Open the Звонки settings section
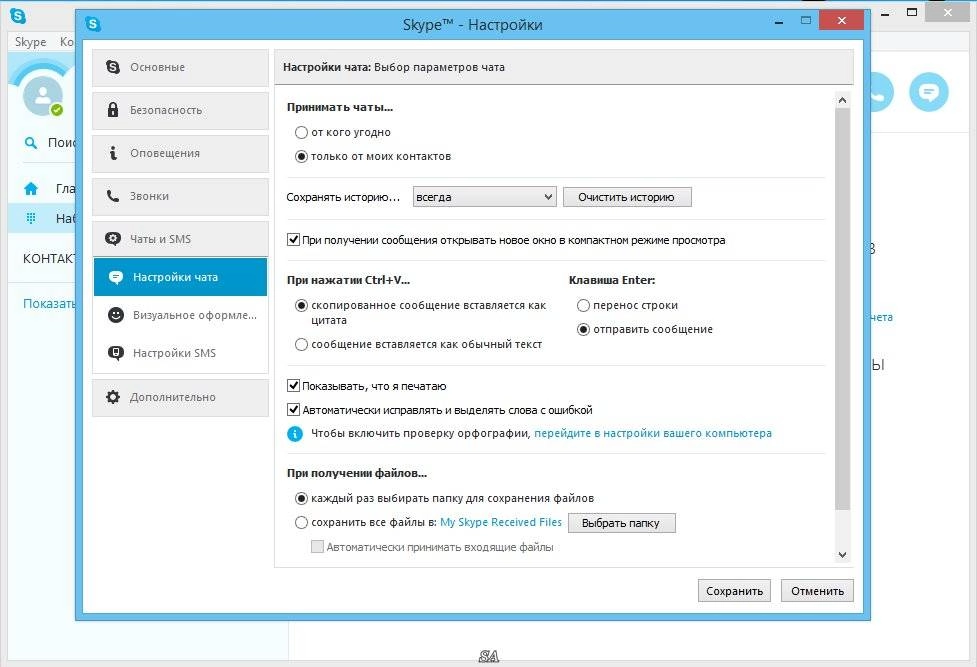Image resolution: width=977 pixels, height=667 pixels. click(180, 196)
